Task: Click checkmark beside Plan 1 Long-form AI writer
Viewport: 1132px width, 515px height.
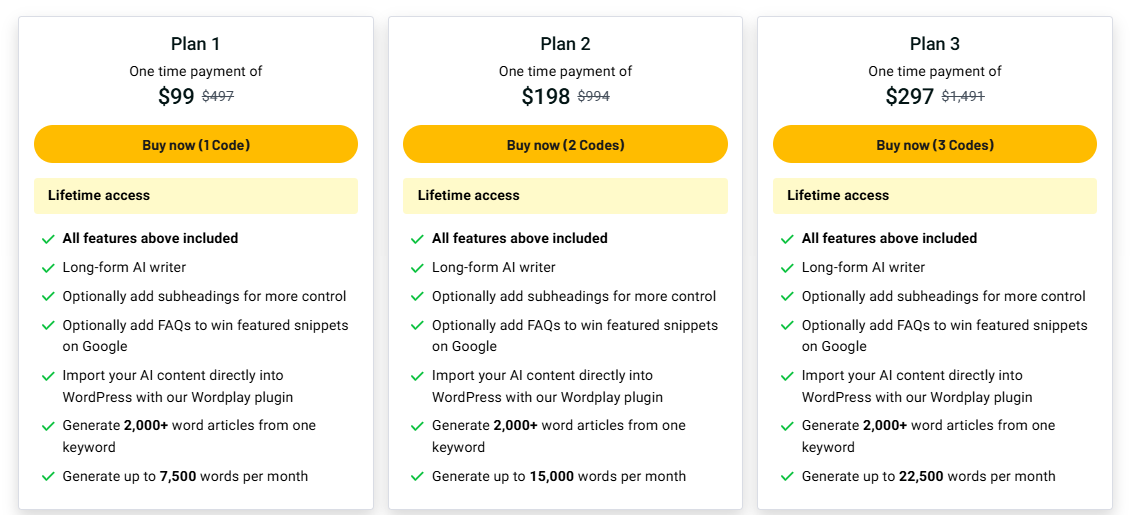Action: [x=48, y=268]
